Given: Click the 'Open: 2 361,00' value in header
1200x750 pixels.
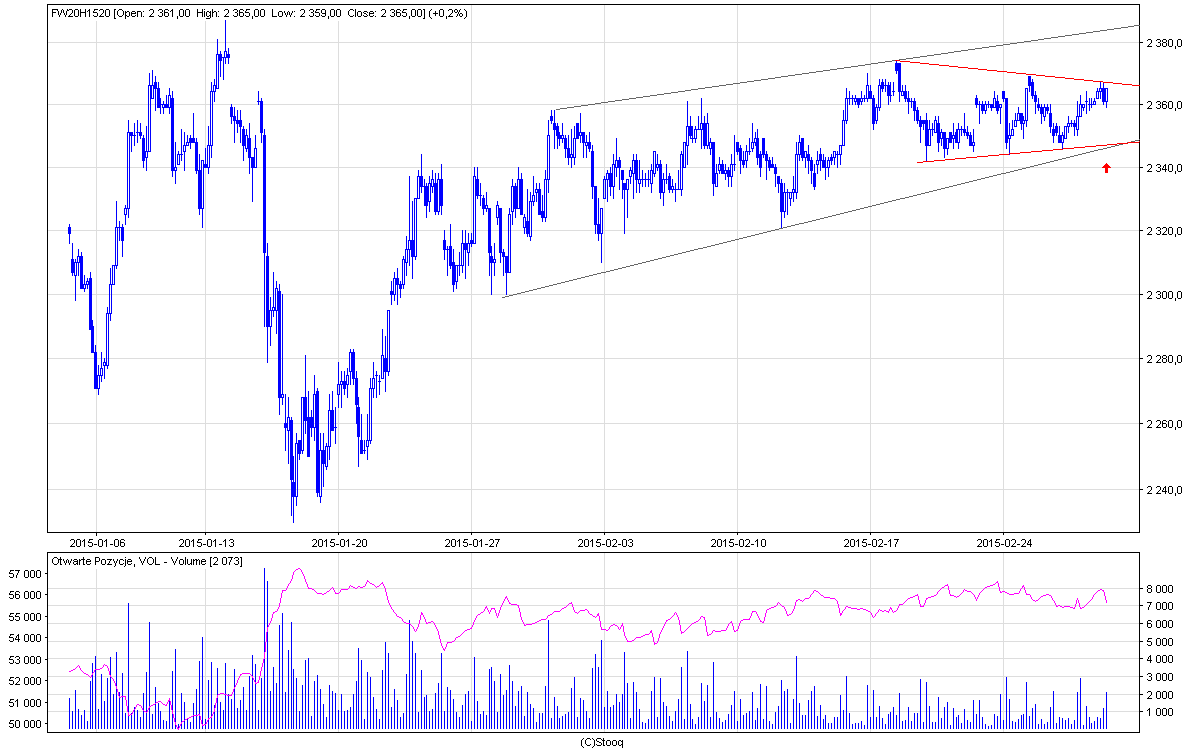Looking at the screenshot, I should tap(153, 13).
